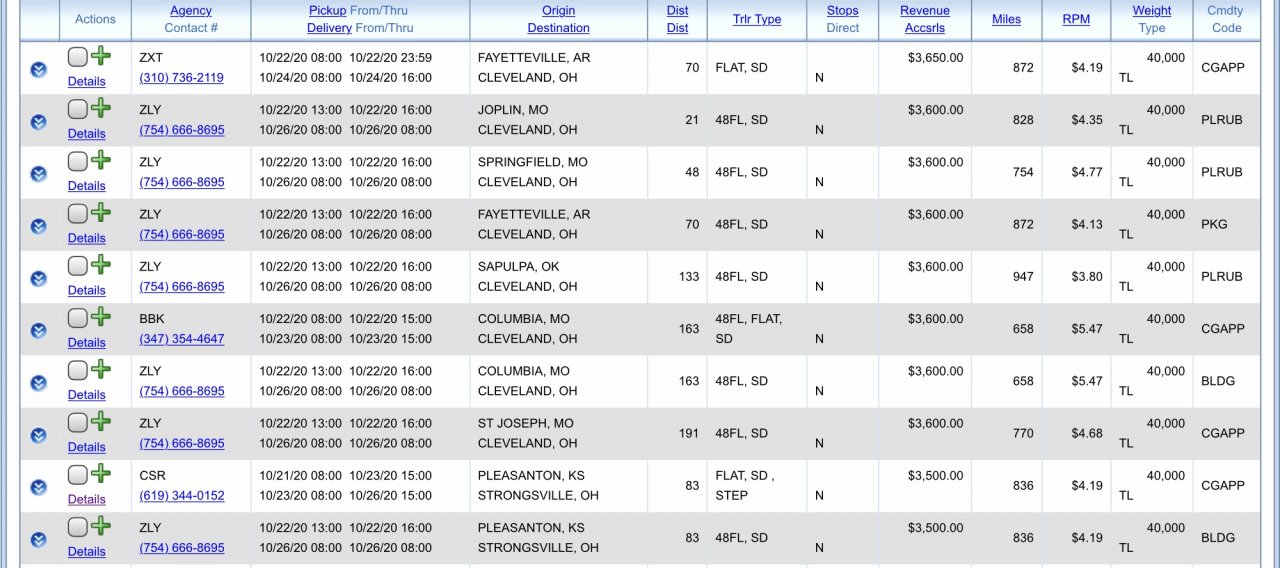Screen dimensions: 1280x568
Task: Add the Joplin, MO load with plus icon
Action: point(101,108)
